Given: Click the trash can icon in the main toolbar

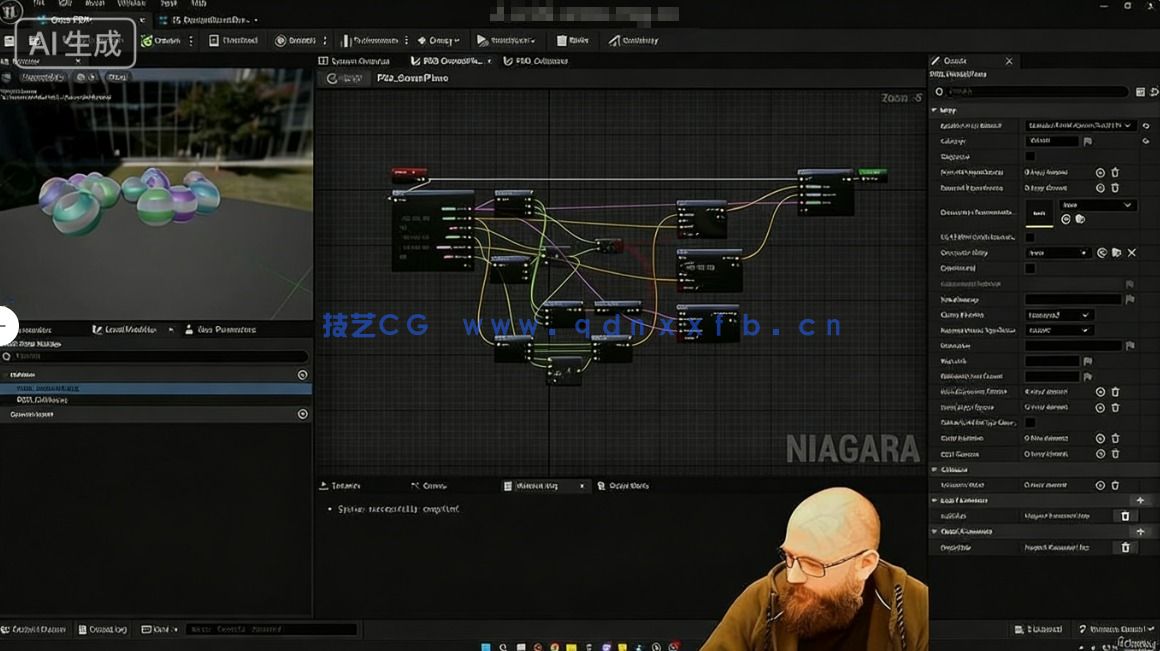Looking at the screenshot, I should click(x=563, y=41).
